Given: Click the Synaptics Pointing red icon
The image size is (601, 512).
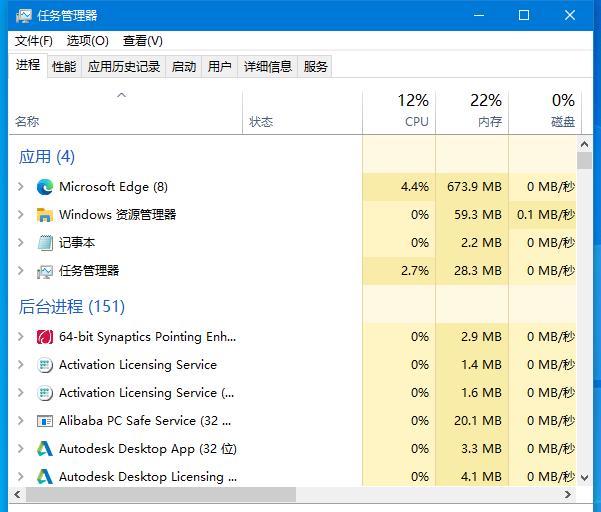Looking at the screenshot, I should [45, 337].
